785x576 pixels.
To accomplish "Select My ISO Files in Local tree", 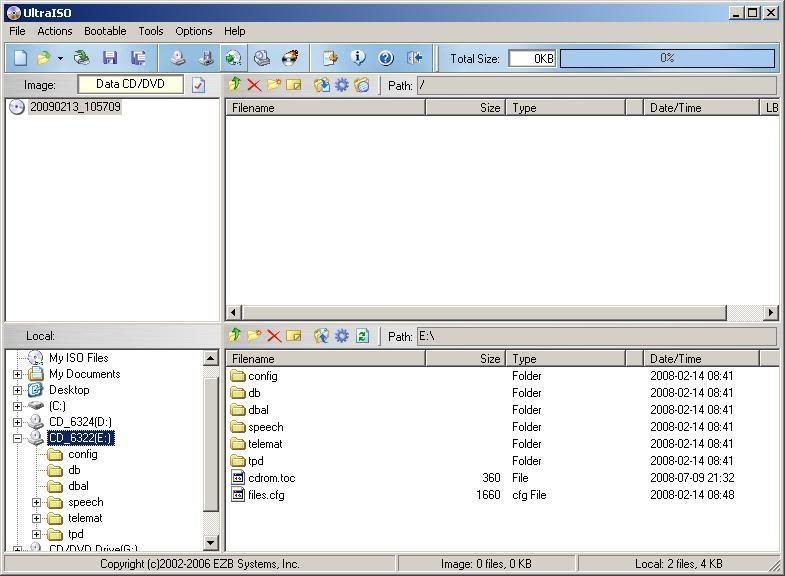I will [79, 358].
